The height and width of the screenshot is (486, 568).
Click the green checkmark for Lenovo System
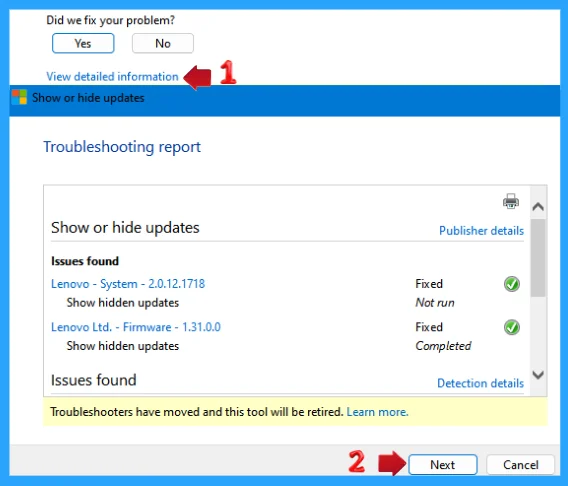511,284
